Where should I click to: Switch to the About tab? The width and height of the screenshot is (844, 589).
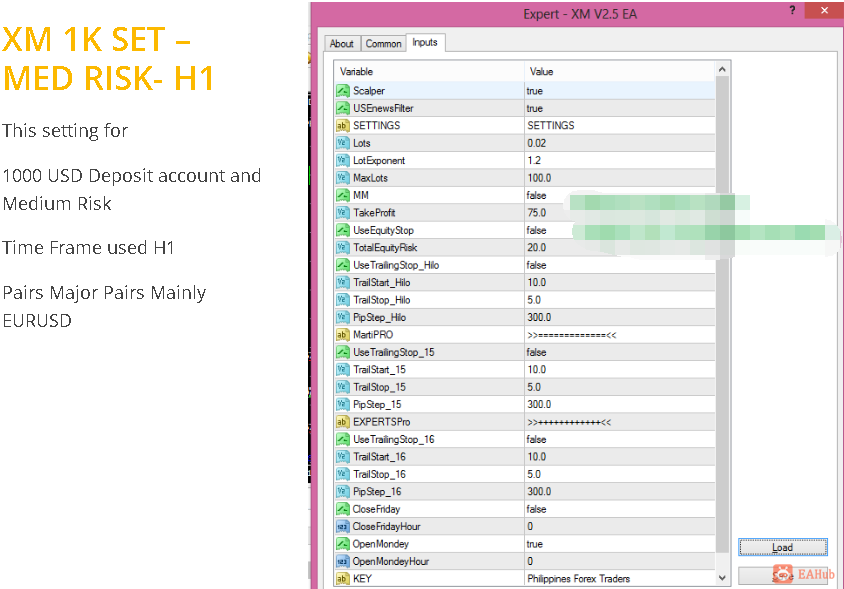[342, 44]
